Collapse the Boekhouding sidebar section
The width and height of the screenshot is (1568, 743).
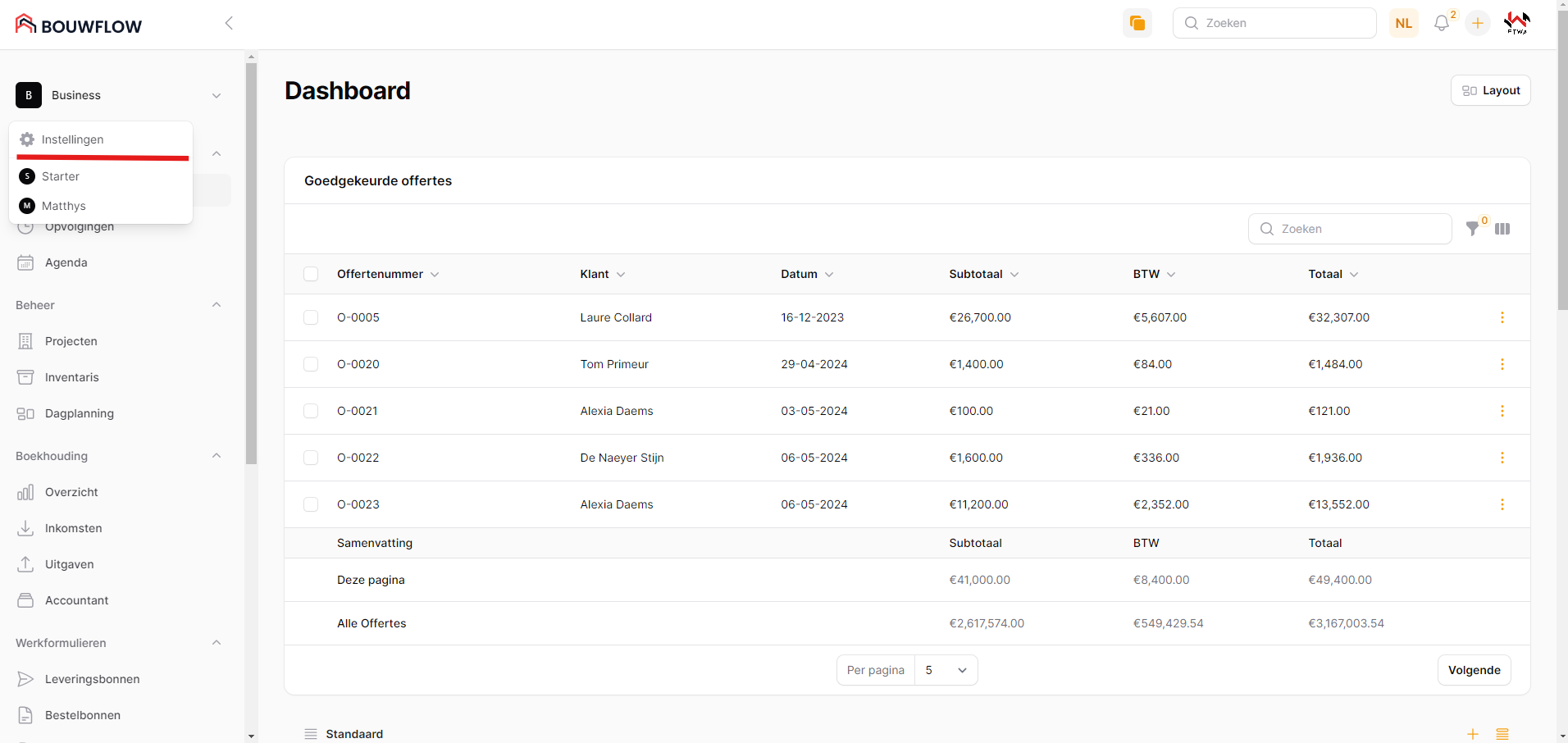tap(217, 456)
